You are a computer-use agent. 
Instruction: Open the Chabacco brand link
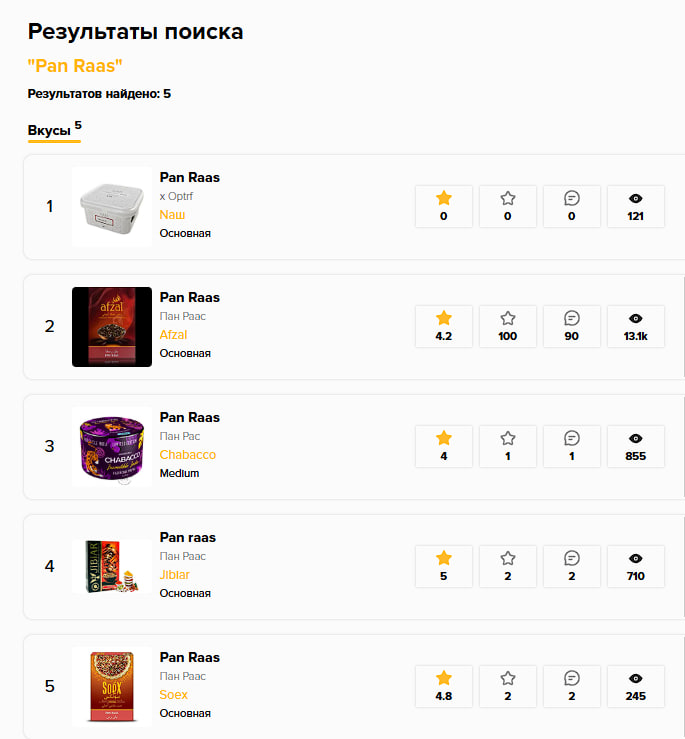[188, 455]
